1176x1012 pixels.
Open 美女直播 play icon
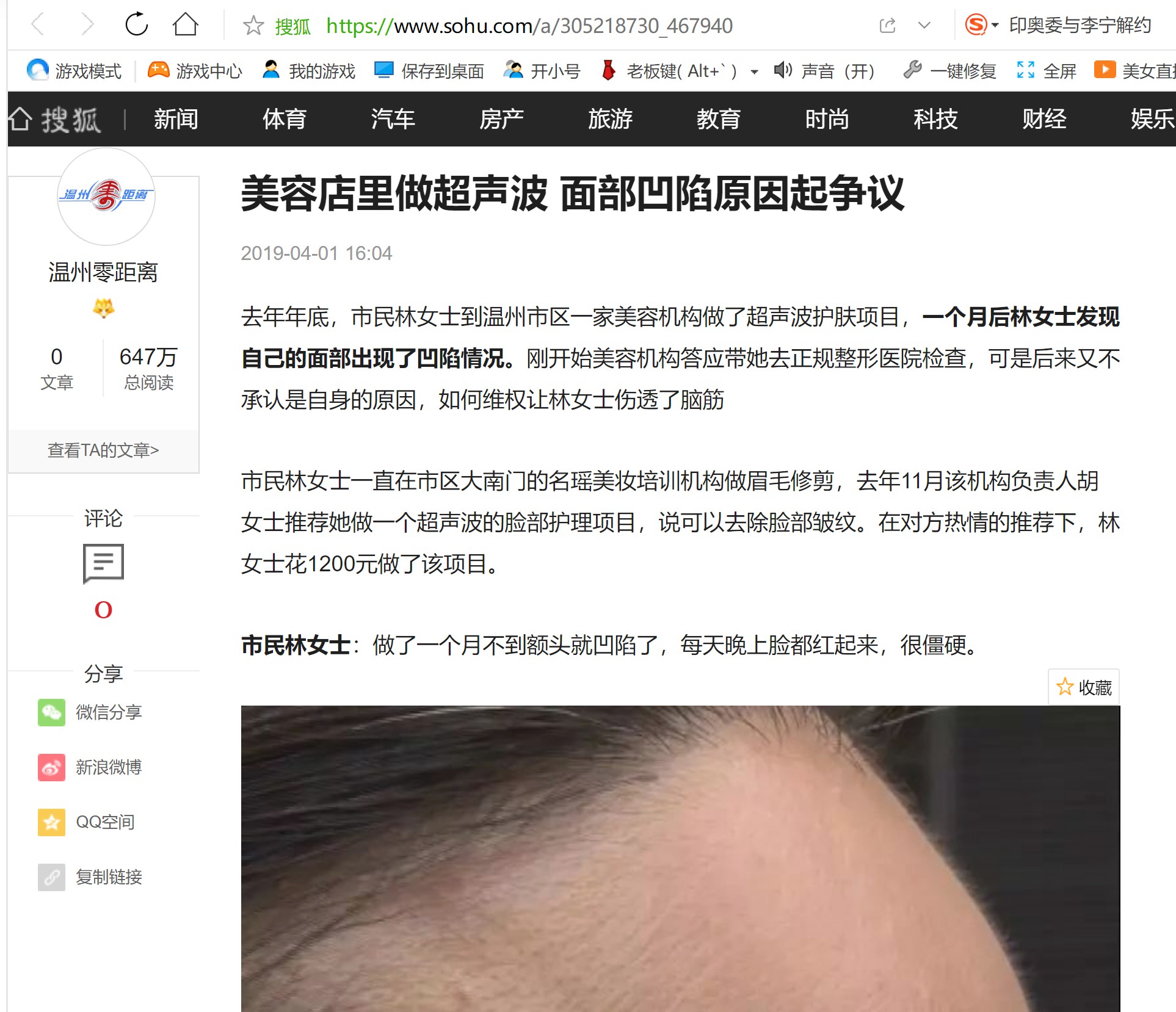[x=1105, y=70]
